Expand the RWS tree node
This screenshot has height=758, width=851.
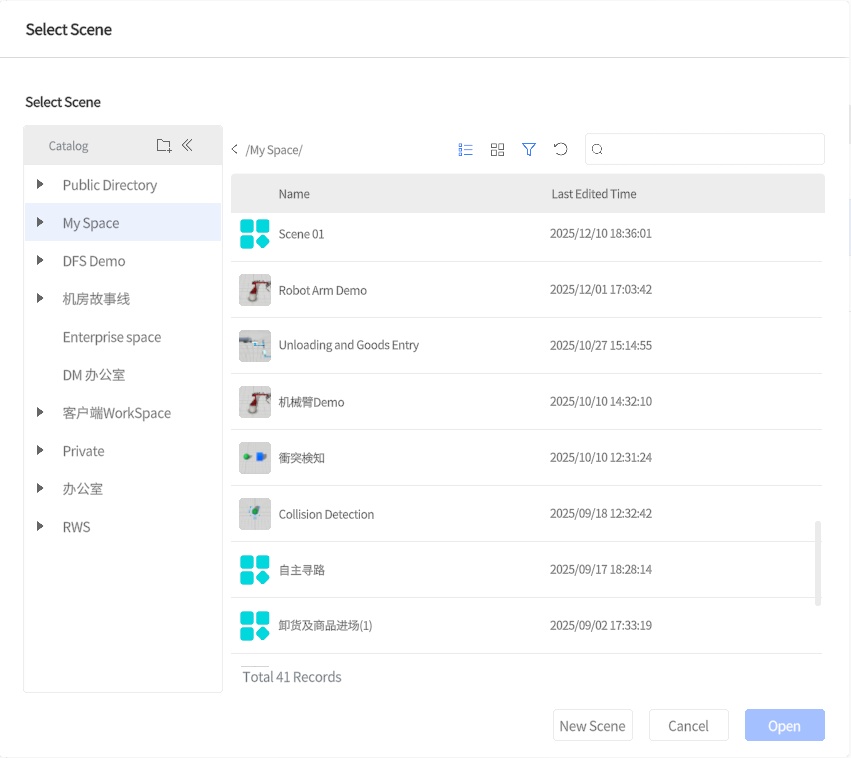click(40, 527)
